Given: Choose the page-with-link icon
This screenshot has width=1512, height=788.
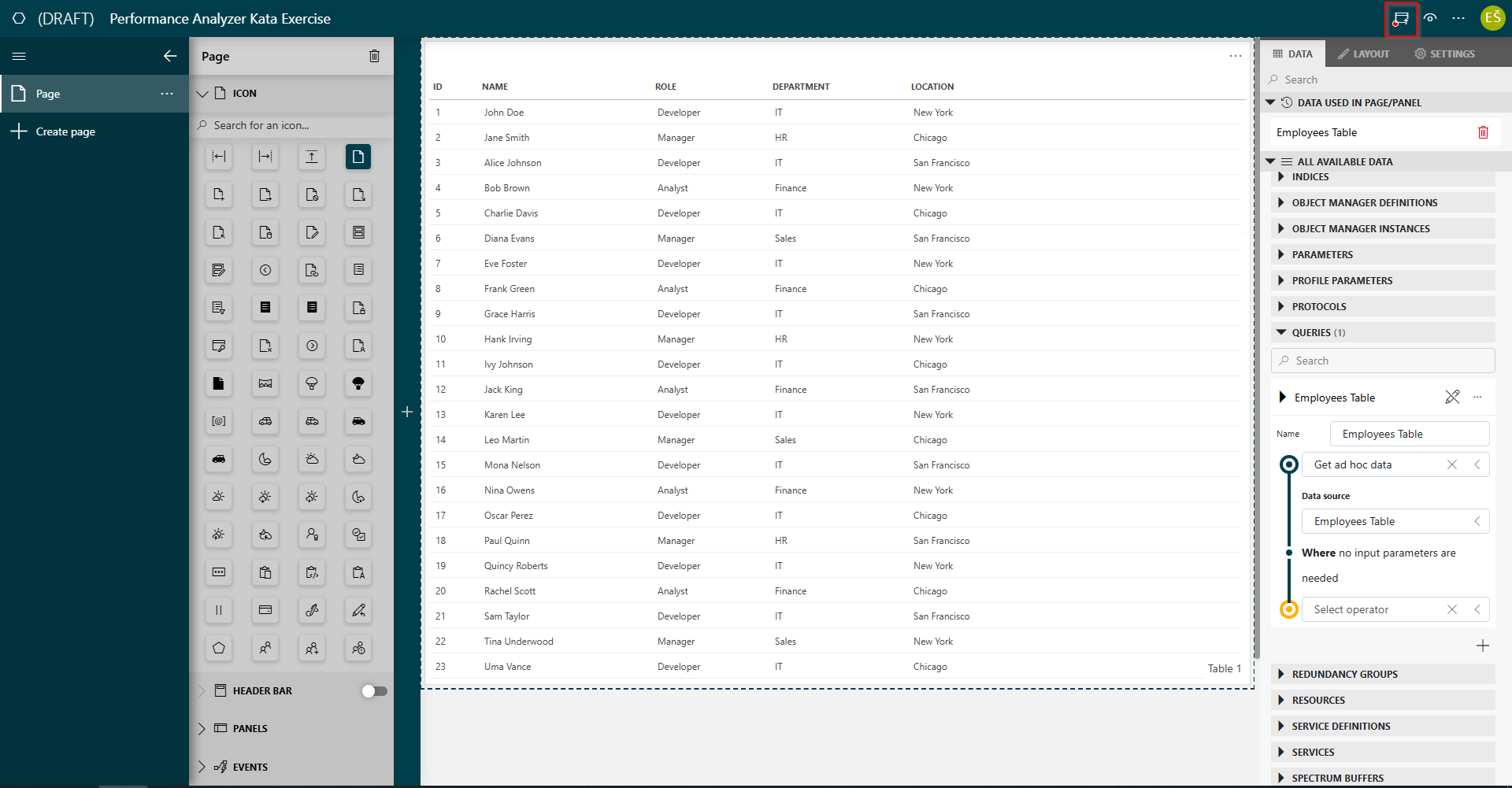Looking at the screenshot, I should tap(312, 270).
